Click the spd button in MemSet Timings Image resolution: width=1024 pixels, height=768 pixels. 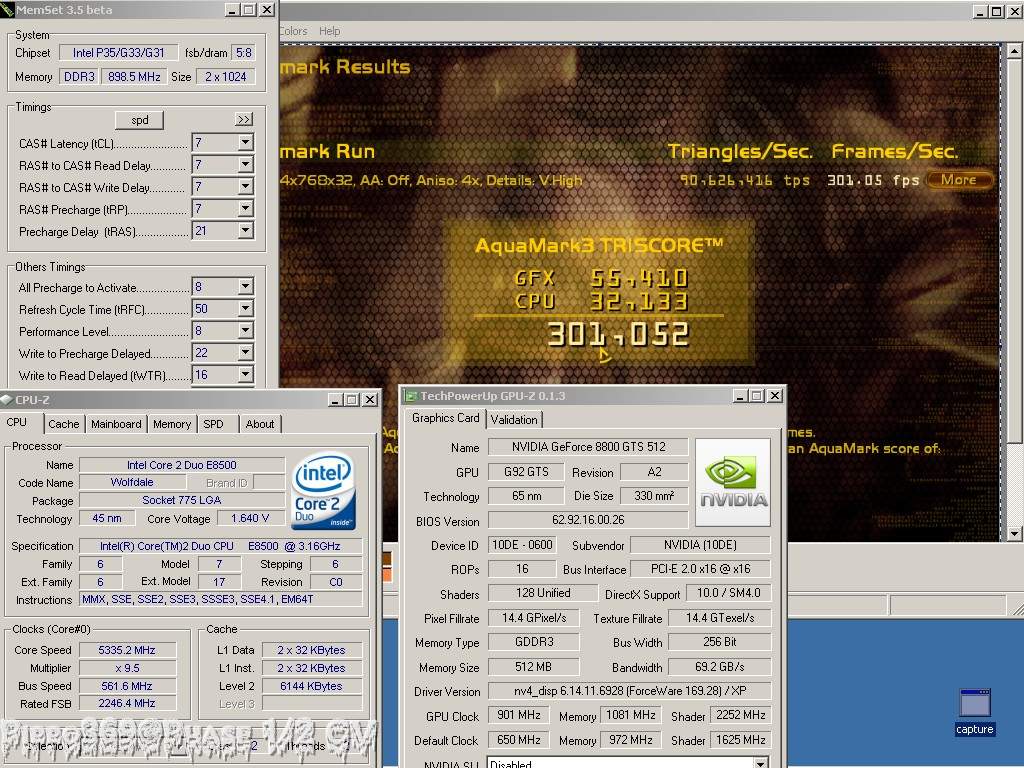click(x=140, y=120)
